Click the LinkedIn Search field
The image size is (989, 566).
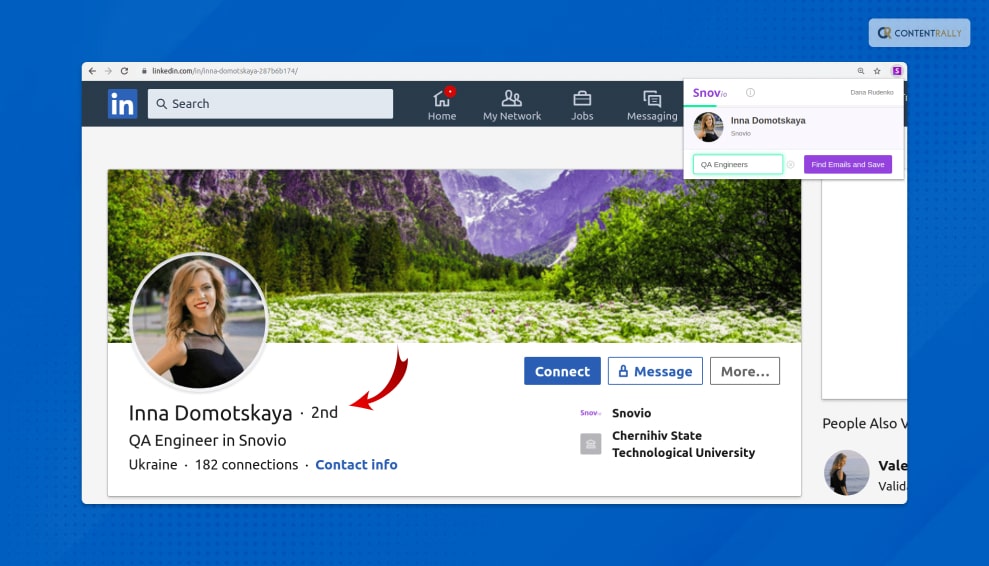(270, 103)
